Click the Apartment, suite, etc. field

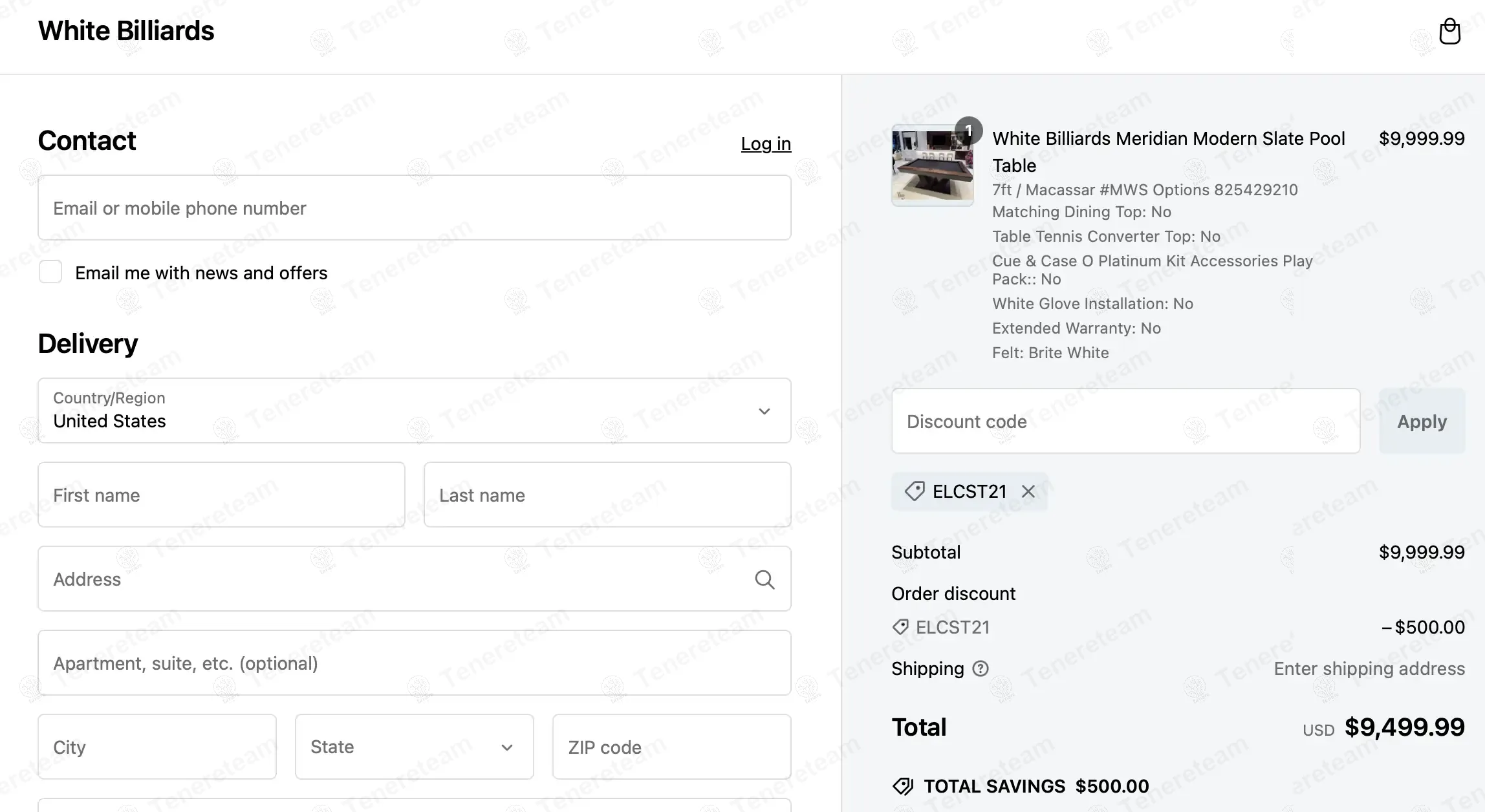pos(414,663)
